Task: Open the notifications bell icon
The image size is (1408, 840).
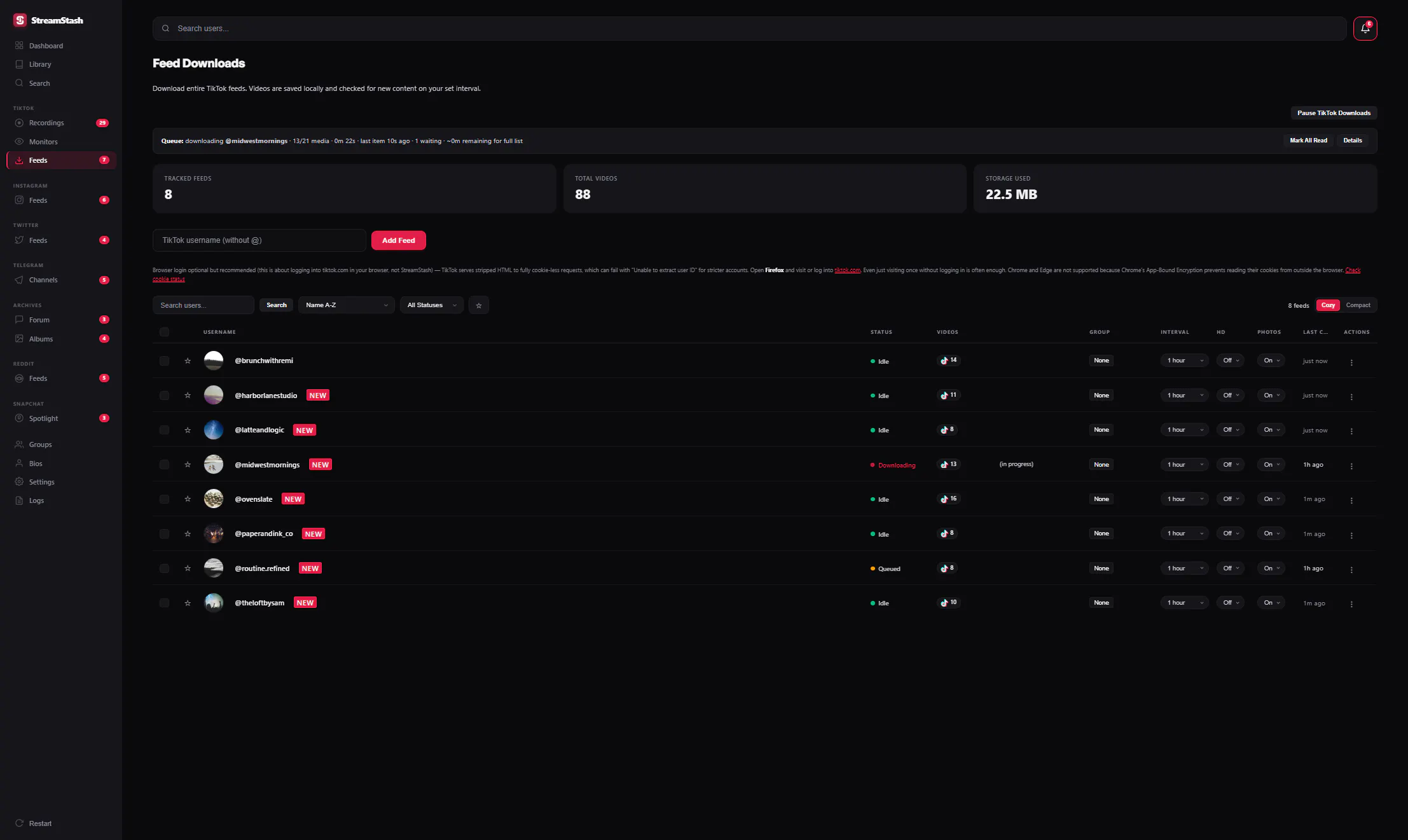Action: click(1365, 29)
